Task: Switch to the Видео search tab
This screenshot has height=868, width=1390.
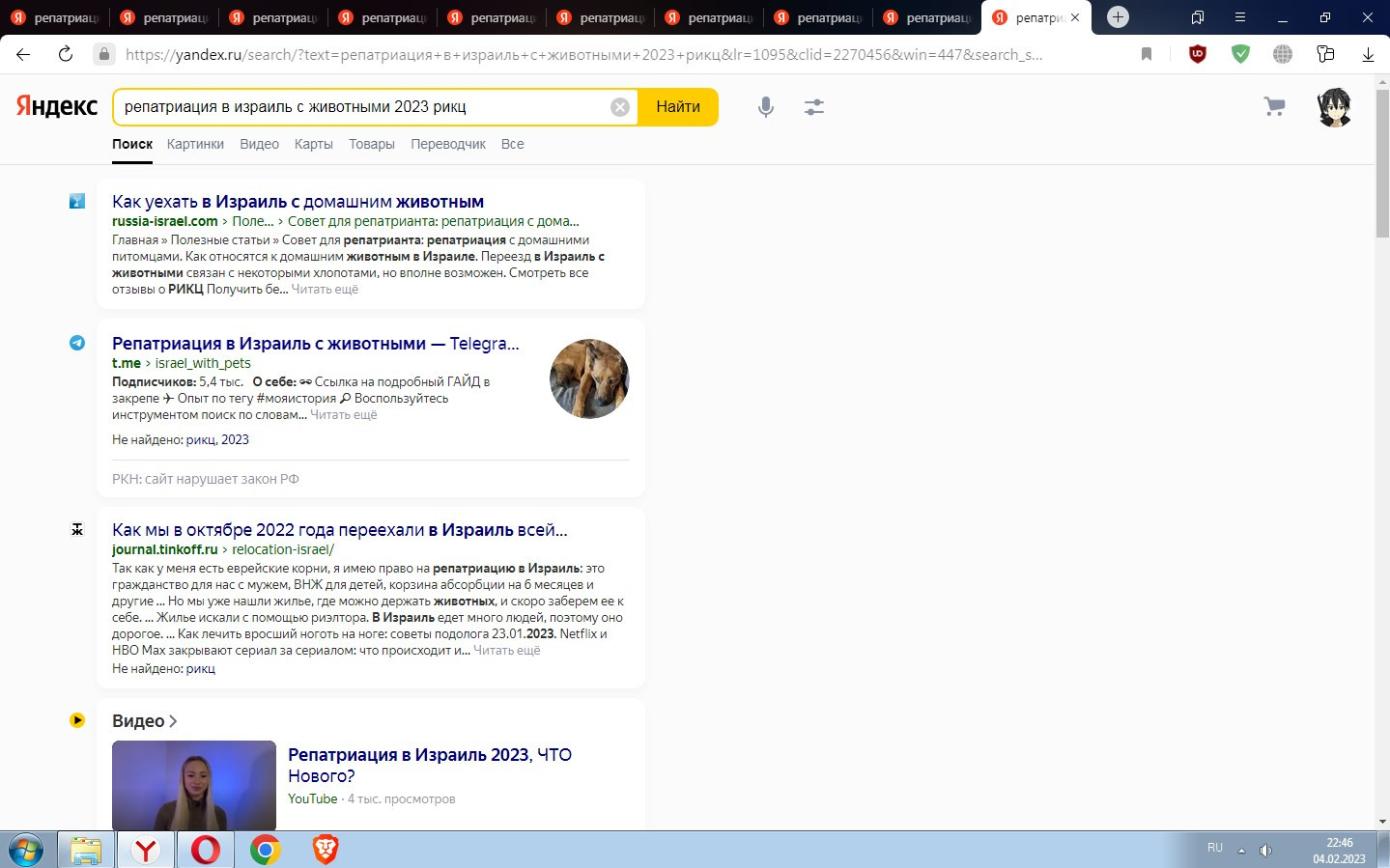Action: click(259, 144)
